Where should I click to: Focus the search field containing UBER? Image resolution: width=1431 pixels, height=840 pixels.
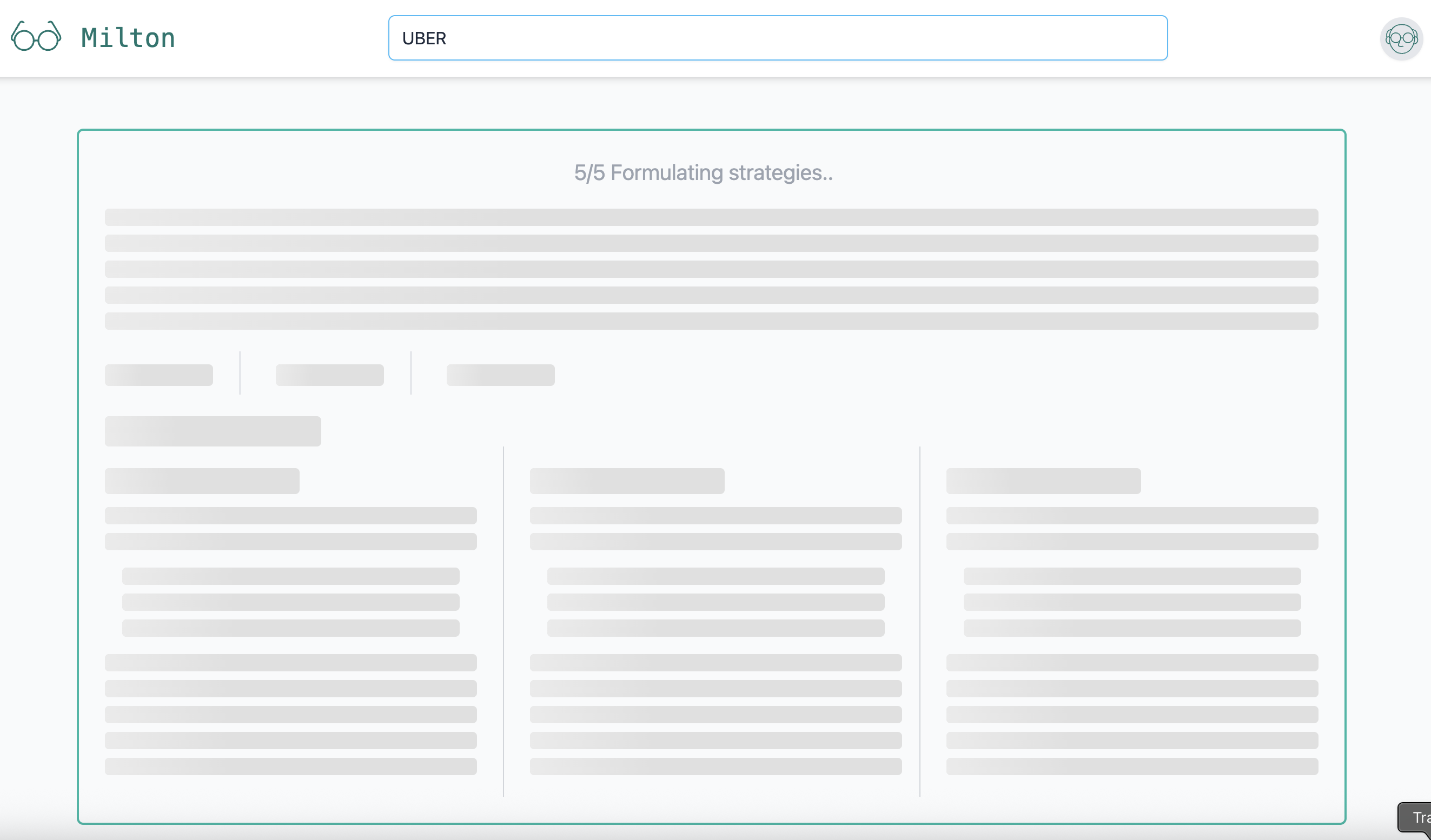[x=777, y=38]
